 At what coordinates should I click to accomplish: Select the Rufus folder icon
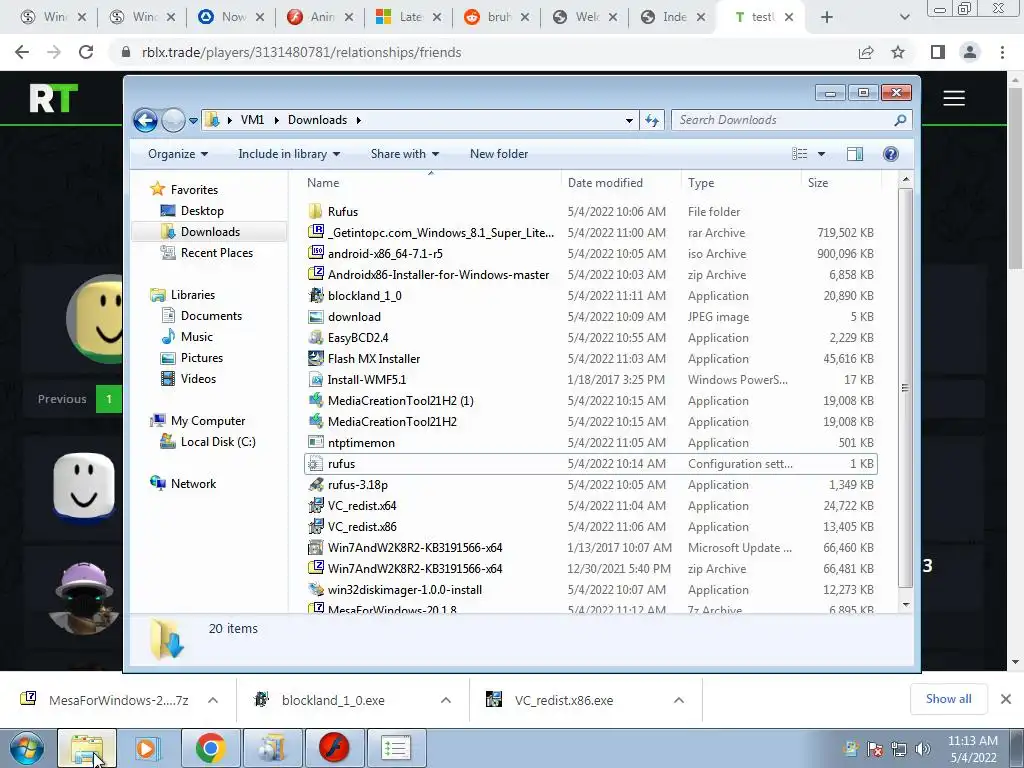(x=315, y=212)
